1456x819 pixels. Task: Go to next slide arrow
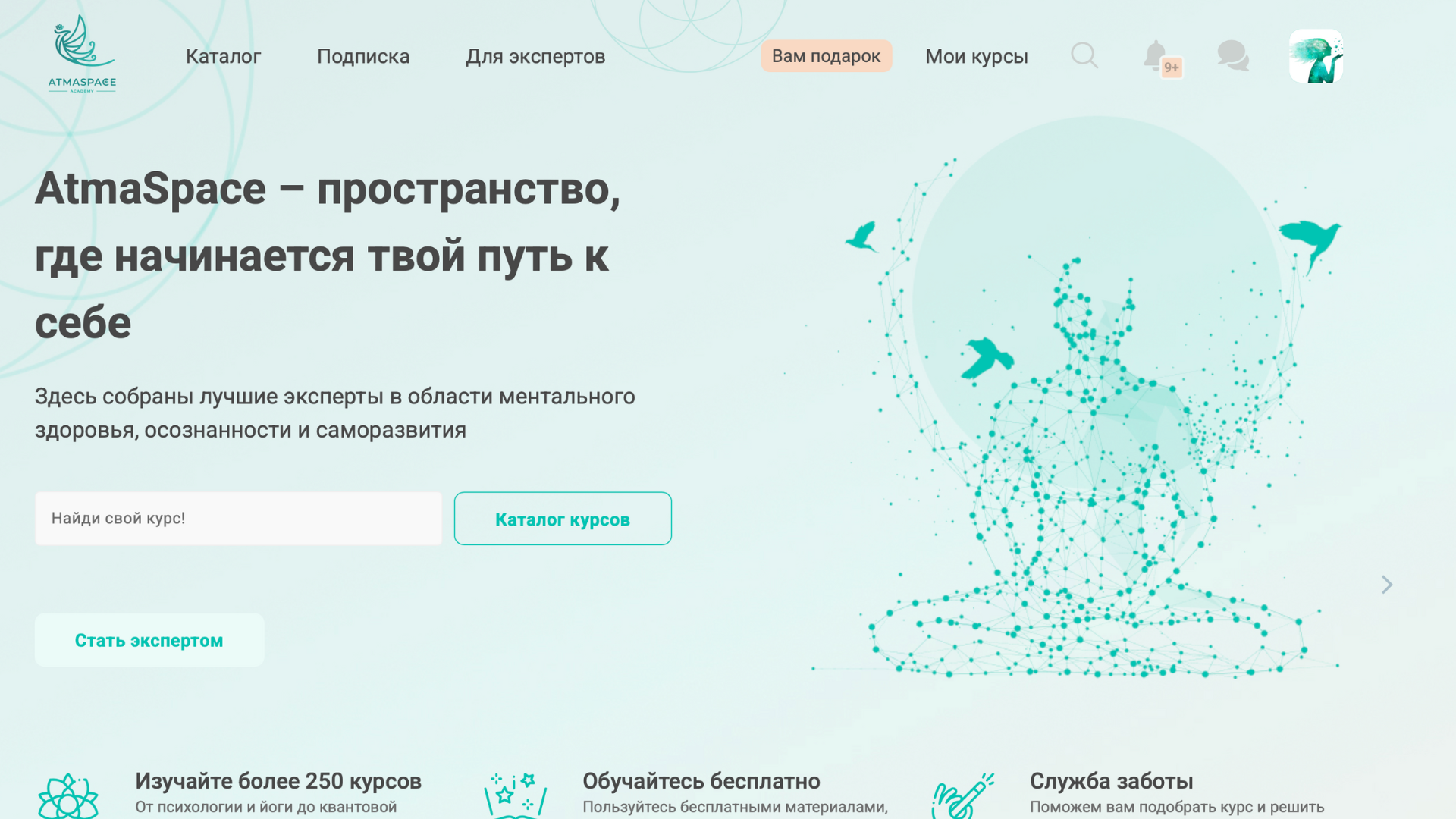(1387, 585)
